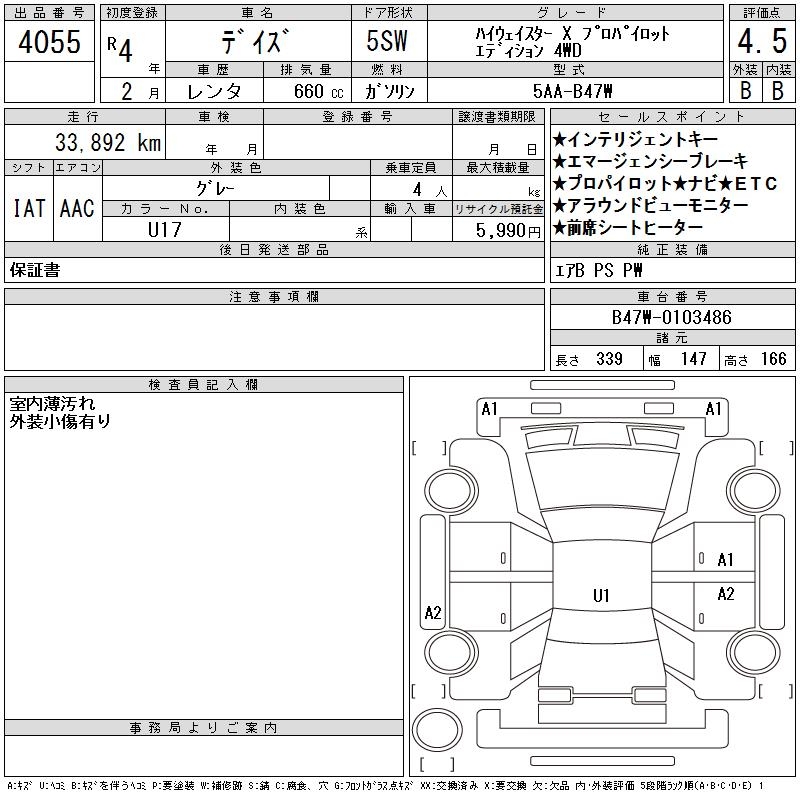Screen dimensions: 800x800
Task: Click equipment text エアB PS PW
Action: click(598, 270)
